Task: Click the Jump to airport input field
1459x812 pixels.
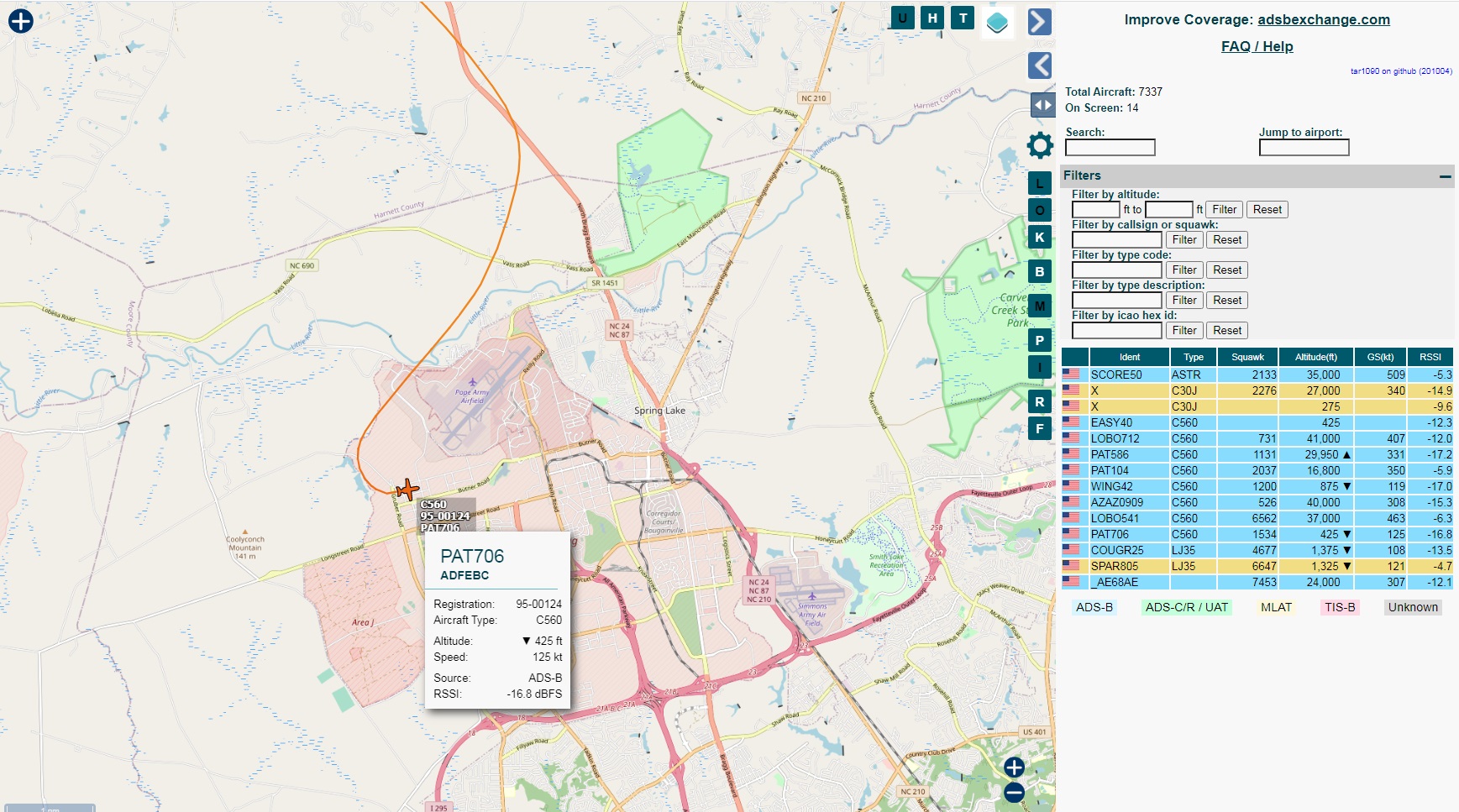Action: click(1304, 148)
